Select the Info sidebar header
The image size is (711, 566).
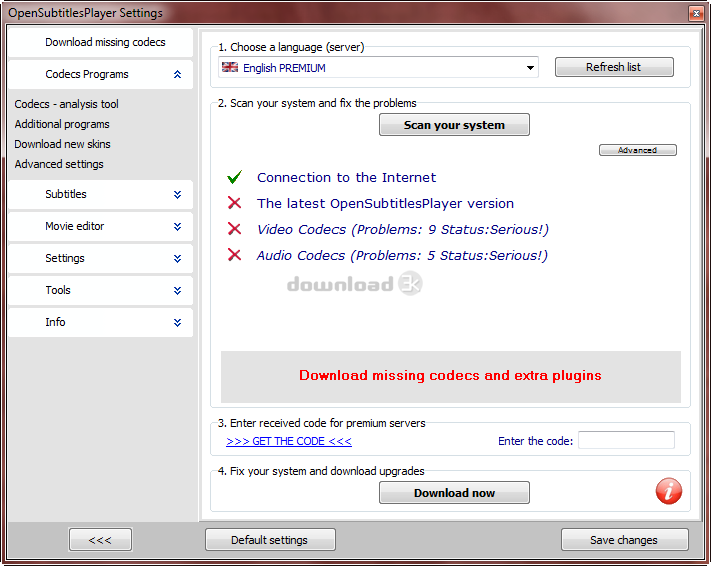coord(101,322)
